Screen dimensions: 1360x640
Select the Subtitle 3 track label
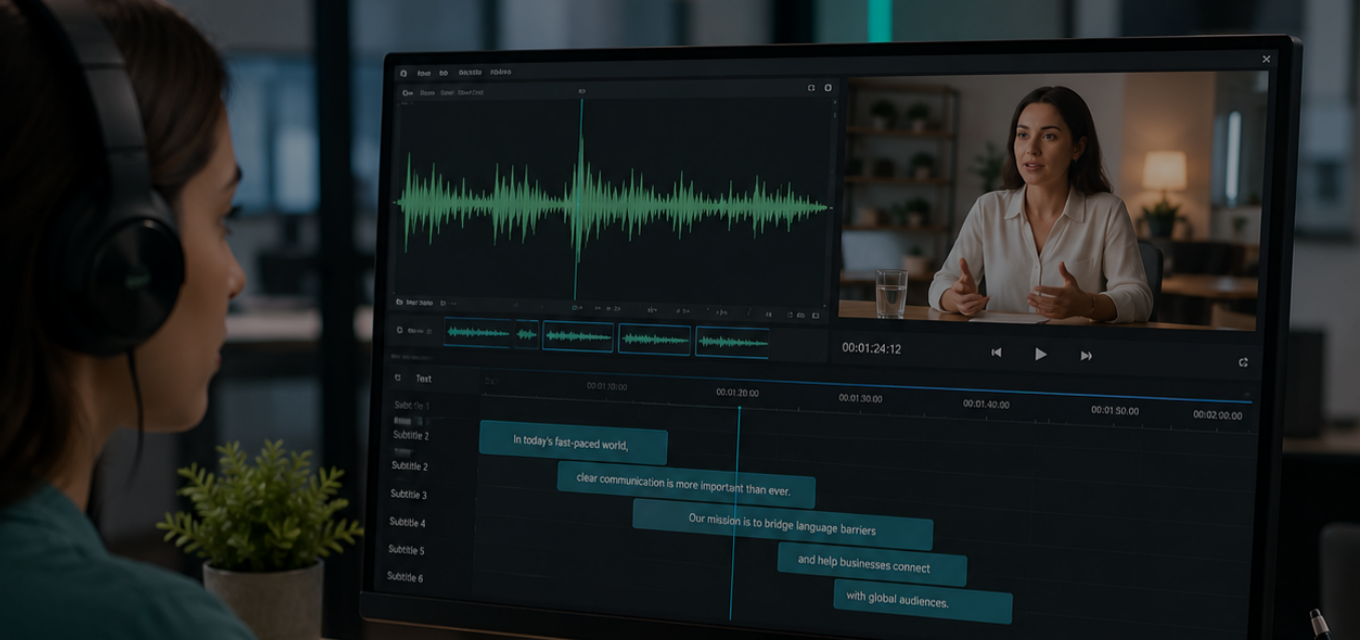[408, 494]
